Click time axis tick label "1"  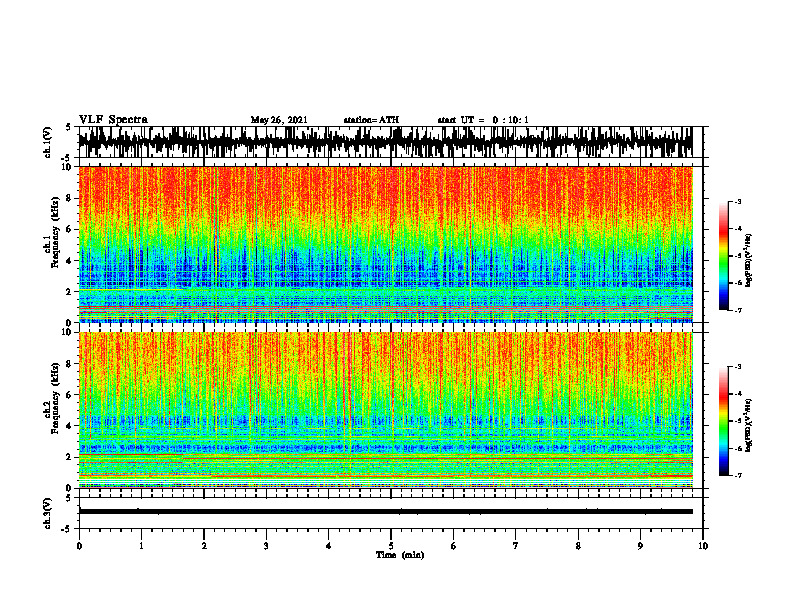click(141, 546)
